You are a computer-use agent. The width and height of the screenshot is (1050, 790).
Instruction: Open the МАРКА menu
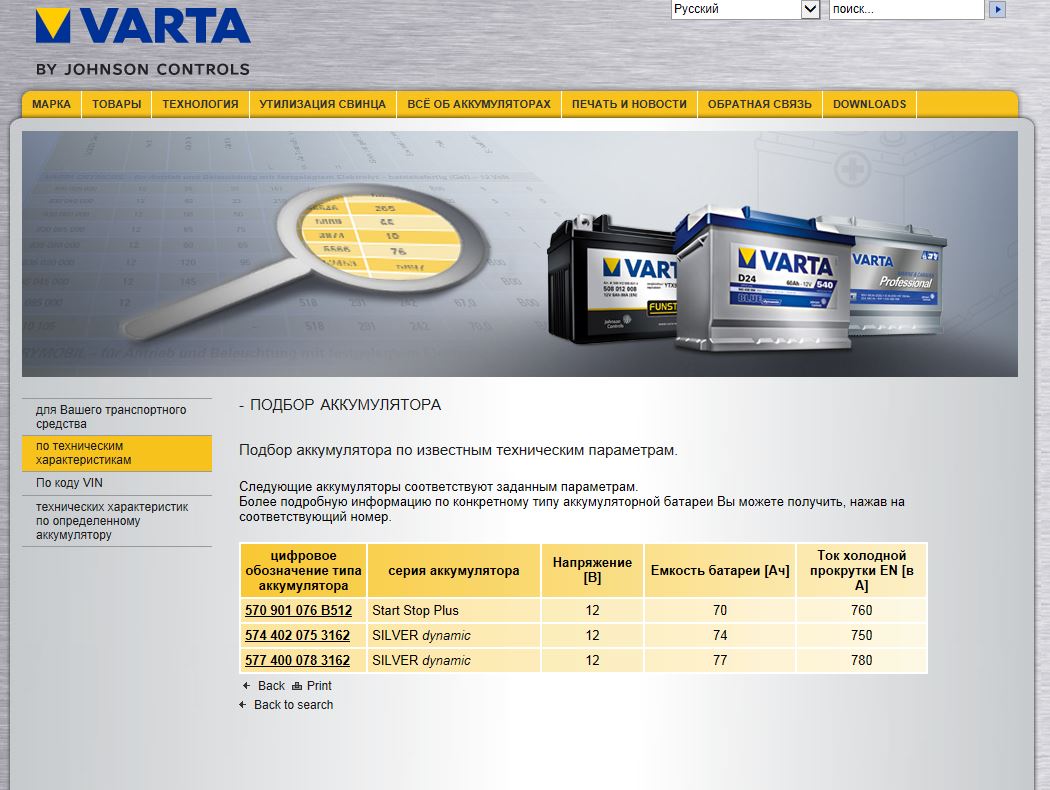[52, 104]
